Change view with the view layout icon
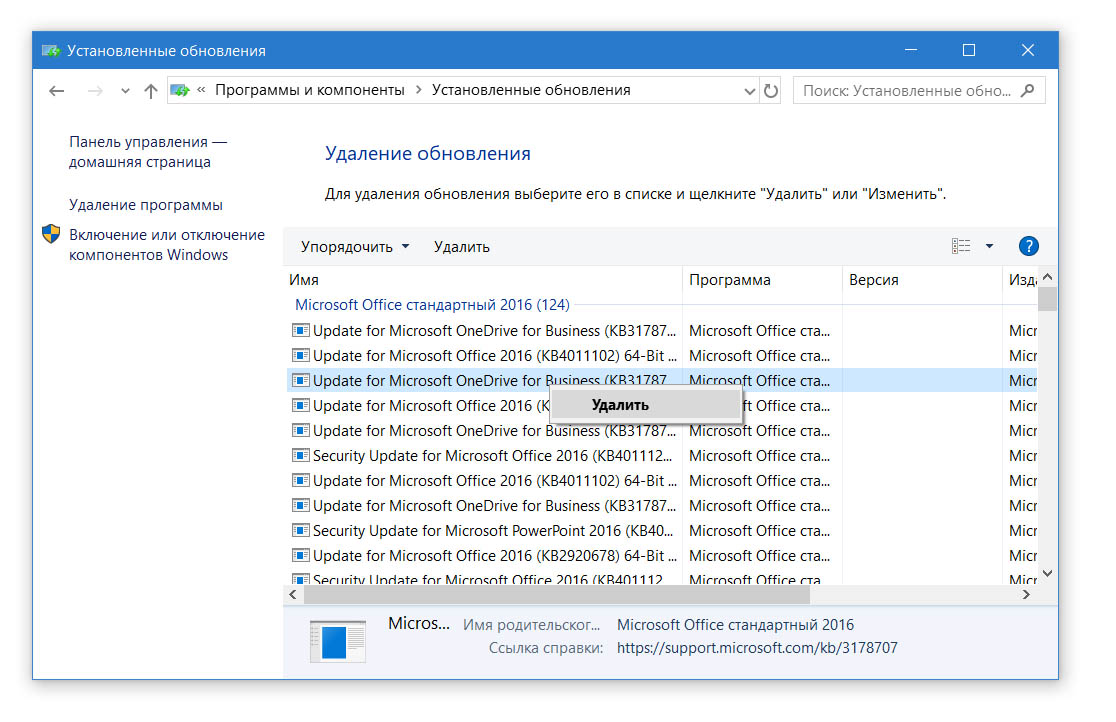 click(961, 246)
